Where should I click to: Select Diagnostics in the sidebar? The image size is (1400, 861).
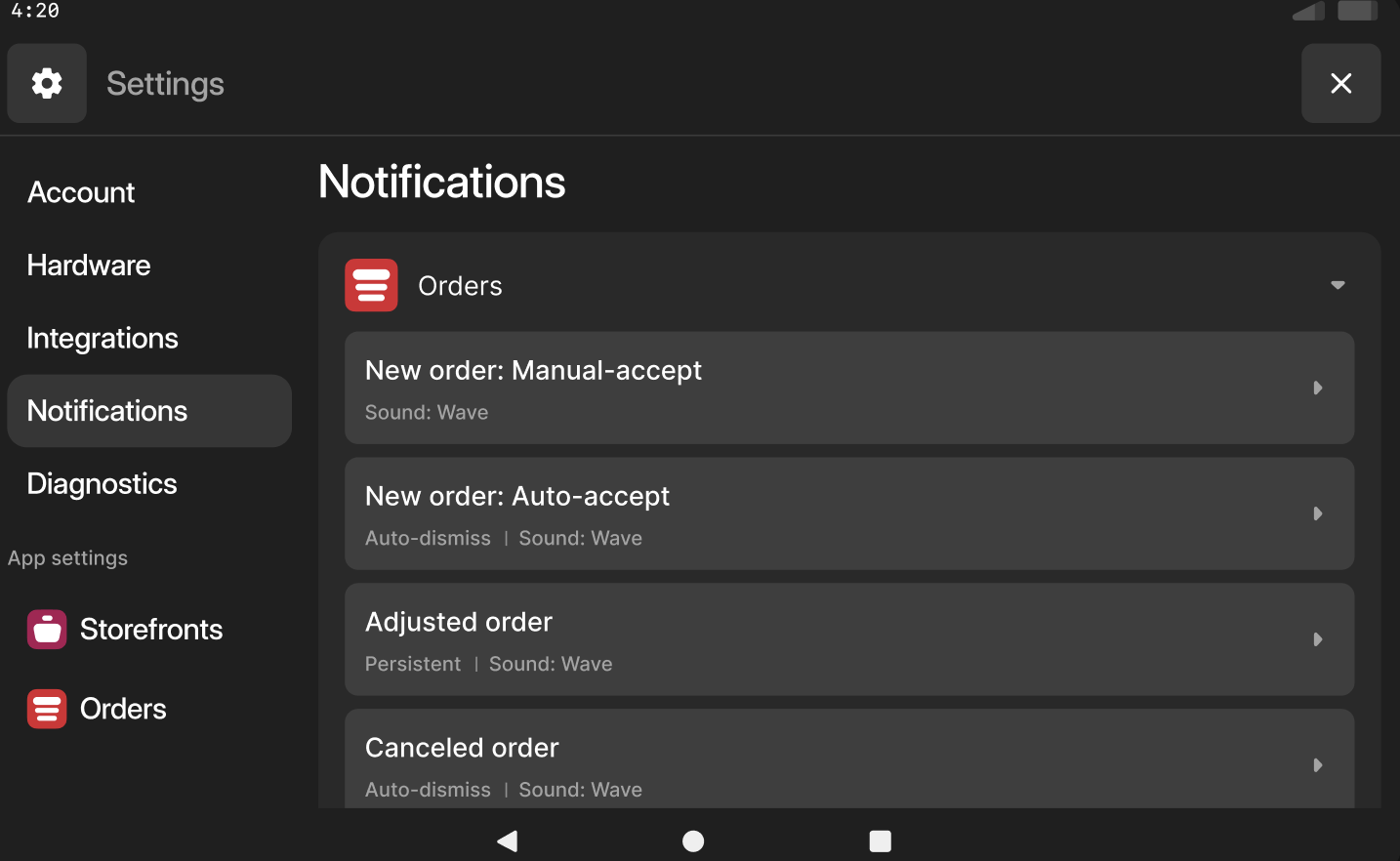[103, 484]
